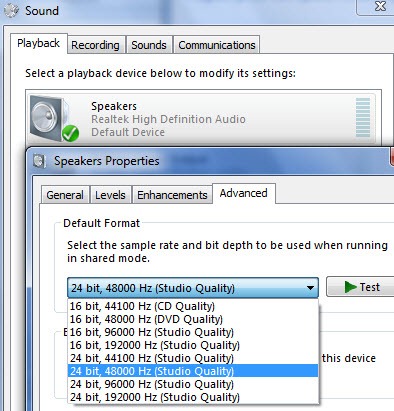Click the Speakers Properties title bar icon

tap(39, 161)
